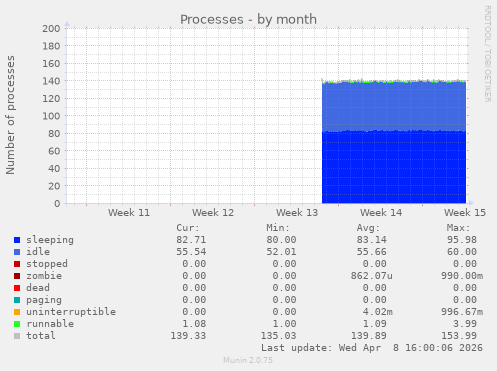The height and width of the screenshot is (371, 497).
Task: Click the sleeping legend color swatch
Action: 17,240
